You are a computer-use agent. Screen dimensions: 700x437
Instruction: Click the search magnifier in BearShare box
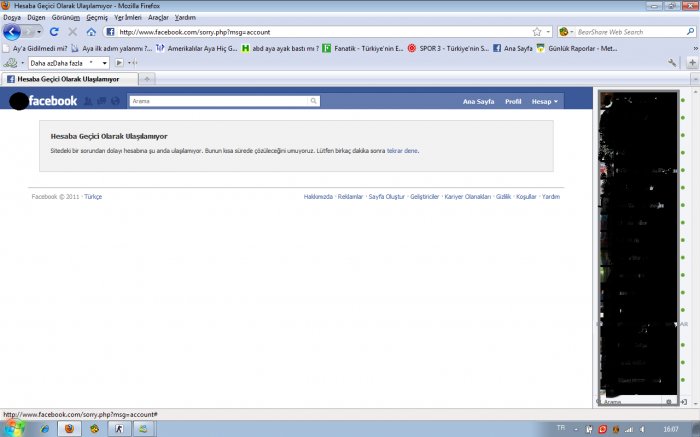[x=690, y=32]
